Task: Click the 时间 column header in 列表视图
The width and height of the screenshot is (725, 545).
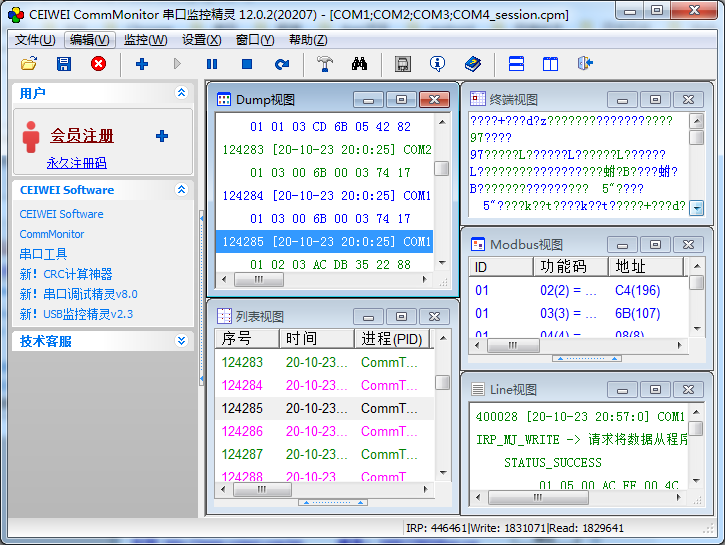Action: (317, 339)
